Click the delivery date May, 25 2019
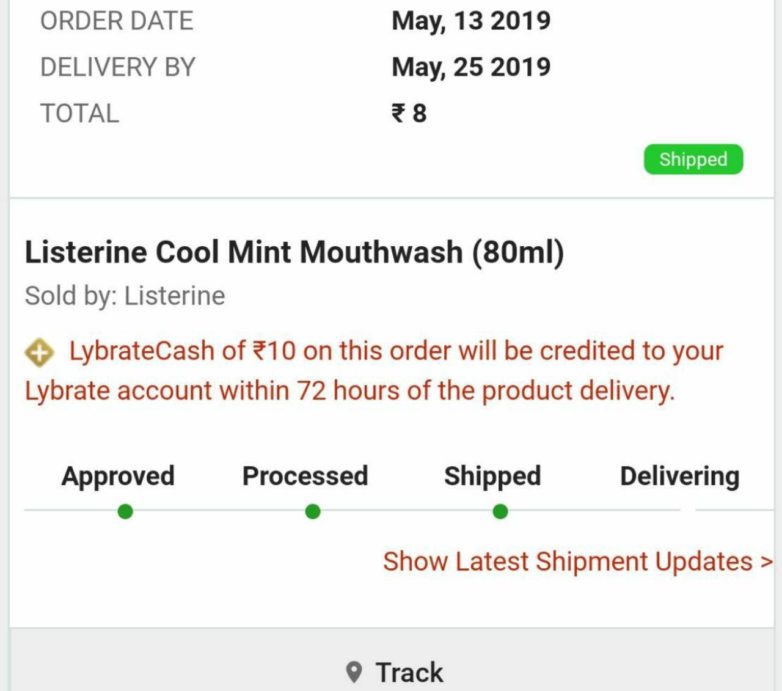Image resolution: width=782 pixels, height=691 pixels. (x=471, y=68)
